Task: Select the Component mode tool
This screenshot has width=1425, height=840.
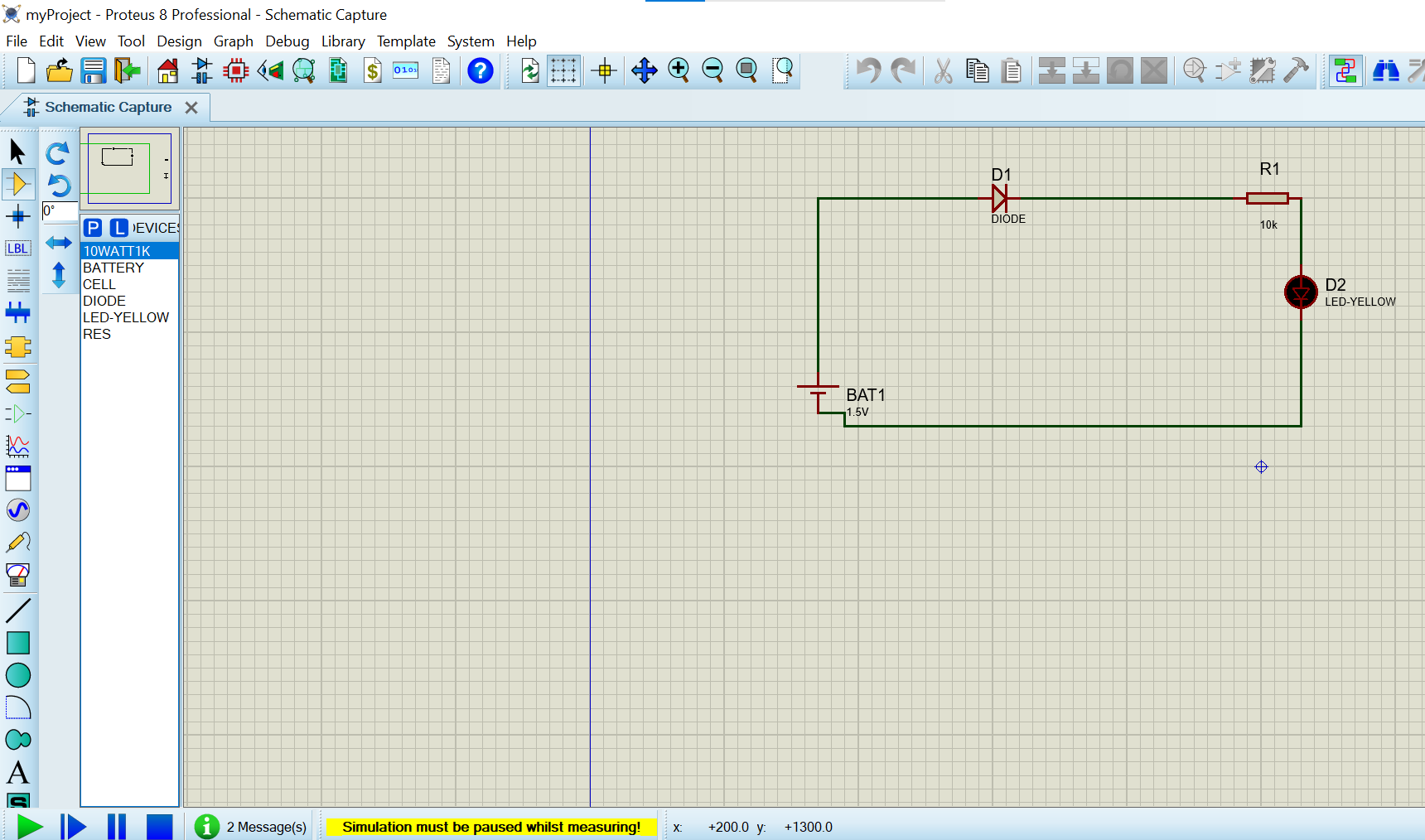Action: pyautogui.click(x=18, y=184)
